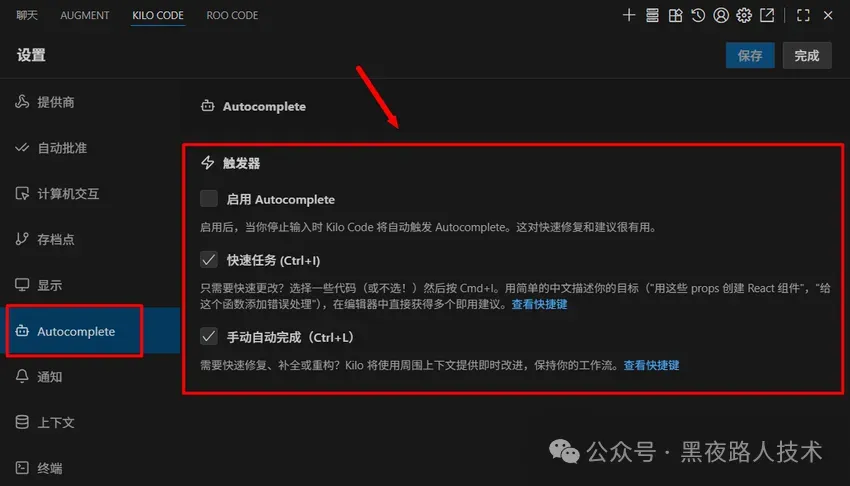850x486 pixels.
Task: Click the 设置 page title
Action: pyautogui.click(x=31, y=55)
